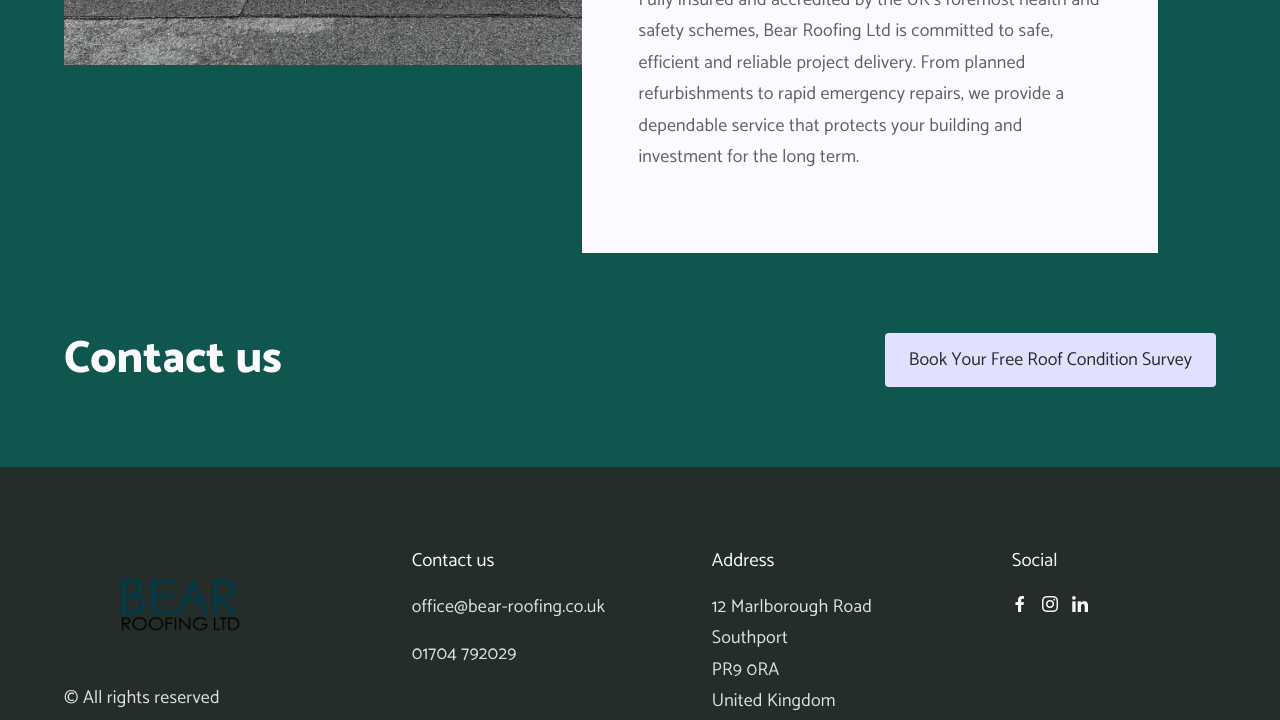Click the roof photo at top left
1280x720 pixels.
pos(320,32)
